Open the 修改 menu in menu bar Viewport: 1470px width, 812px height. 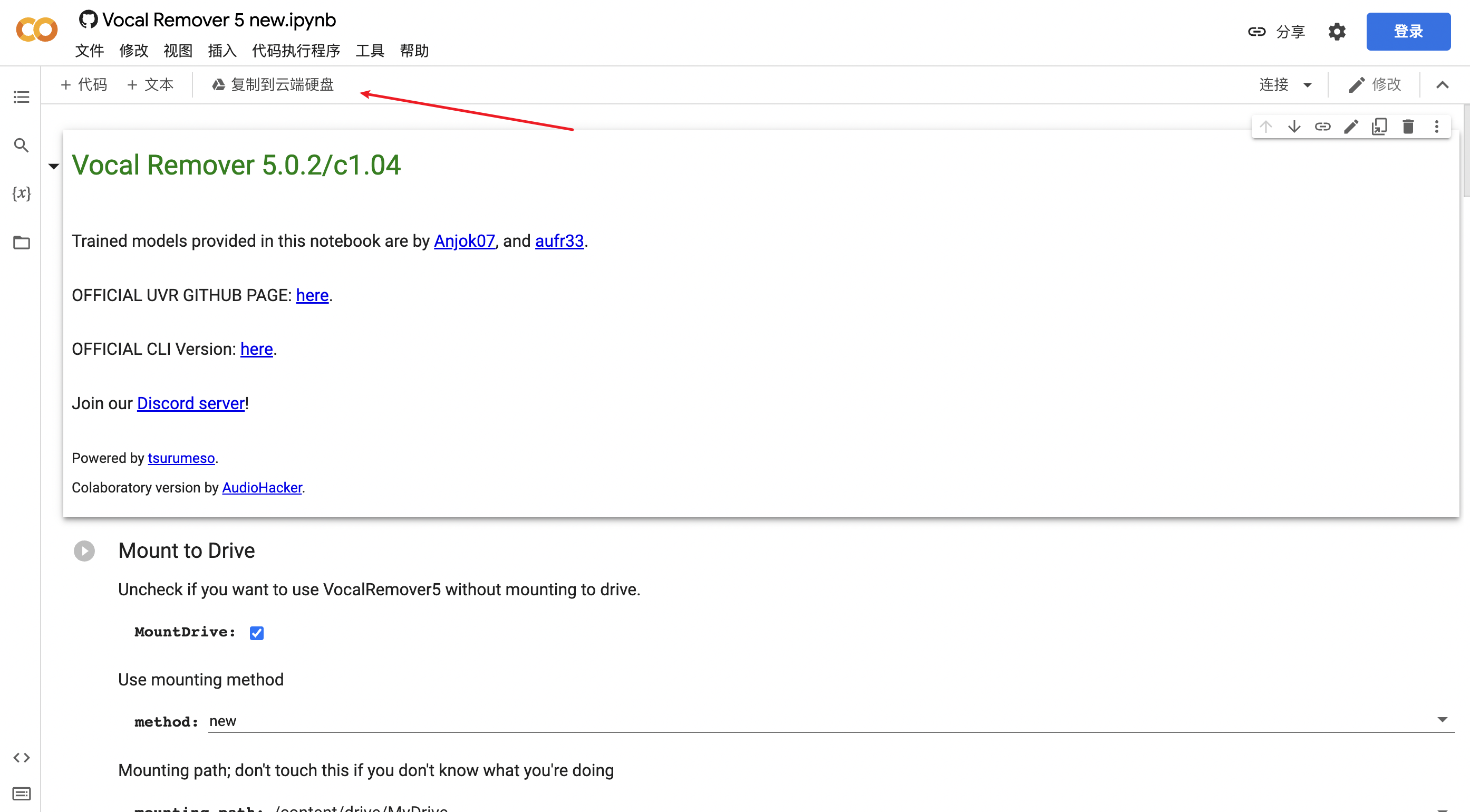click(133, 51)
